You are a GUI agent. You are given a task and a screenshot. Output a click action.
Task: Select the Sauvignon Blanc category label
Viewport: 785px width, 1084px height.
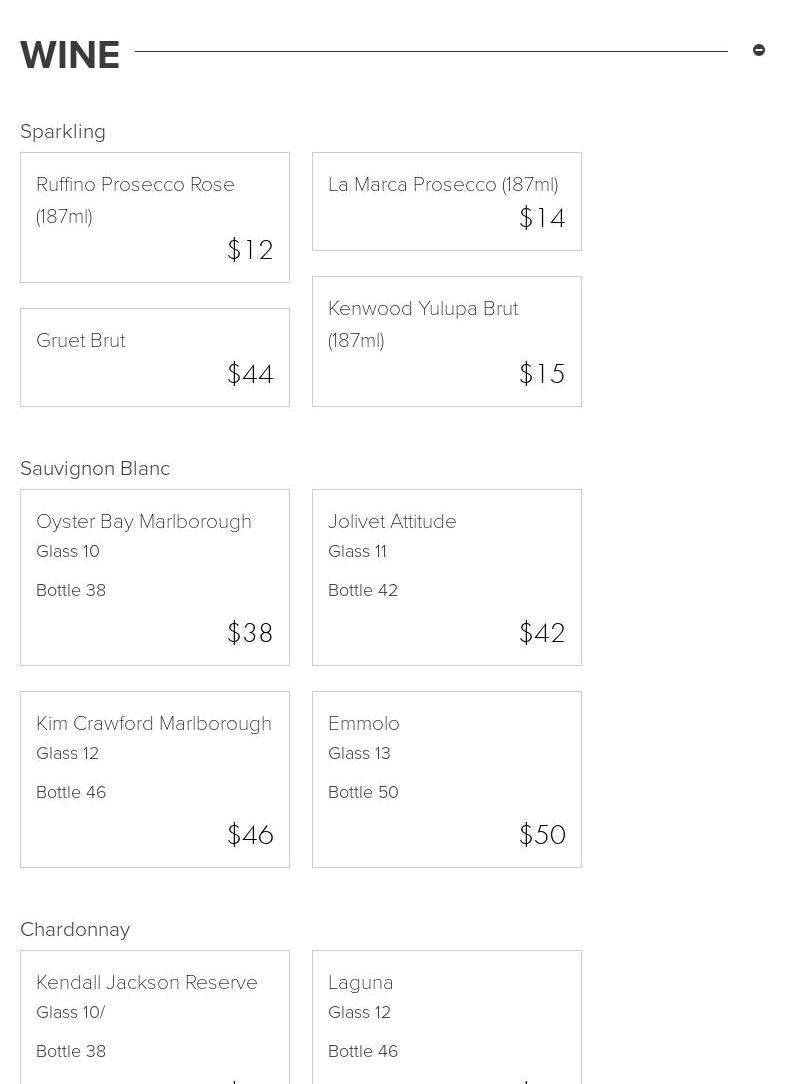pyautogui.click(x=95, y=469)
